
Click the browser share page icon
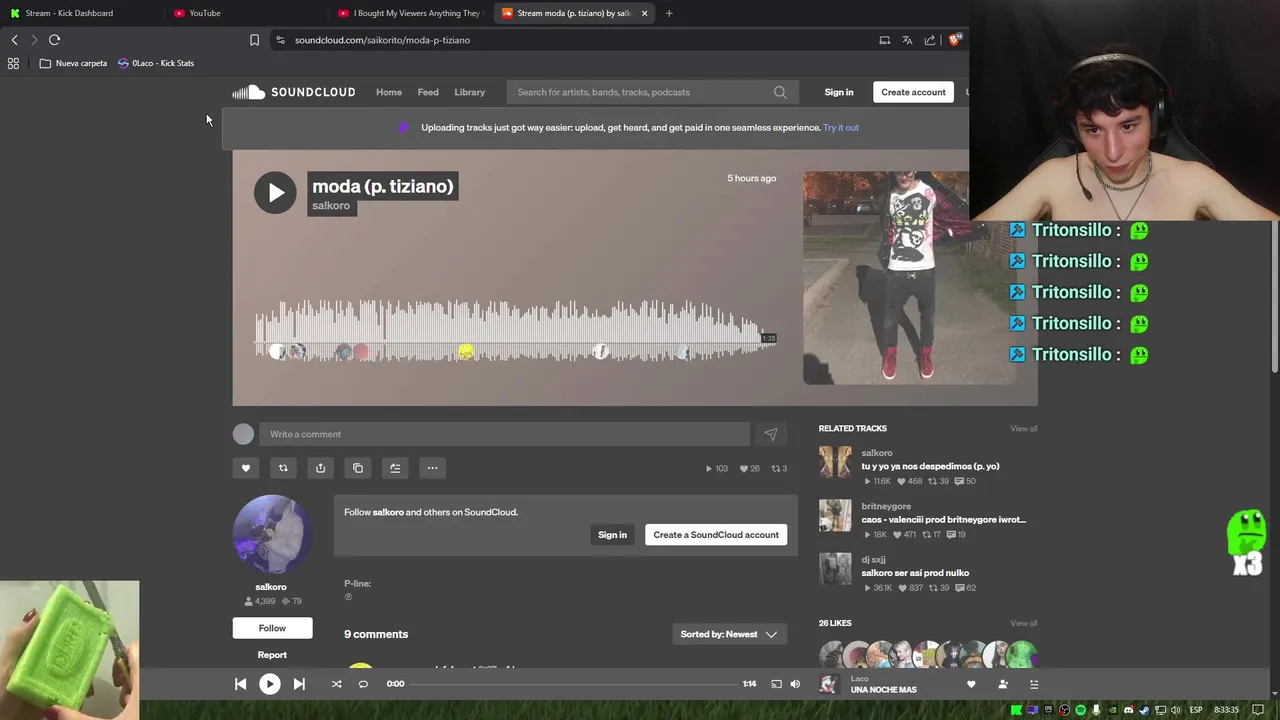(x=930, y=40)
